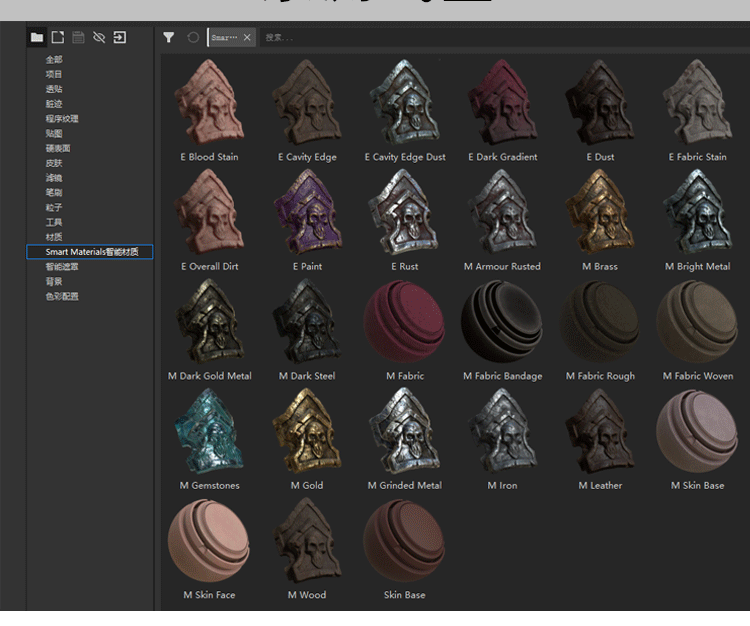This screenshot has height=626, width=750.
Task: Toggle the crossed-out eye visibility icon
Action: pyautogui.click(x=99, y=37)
